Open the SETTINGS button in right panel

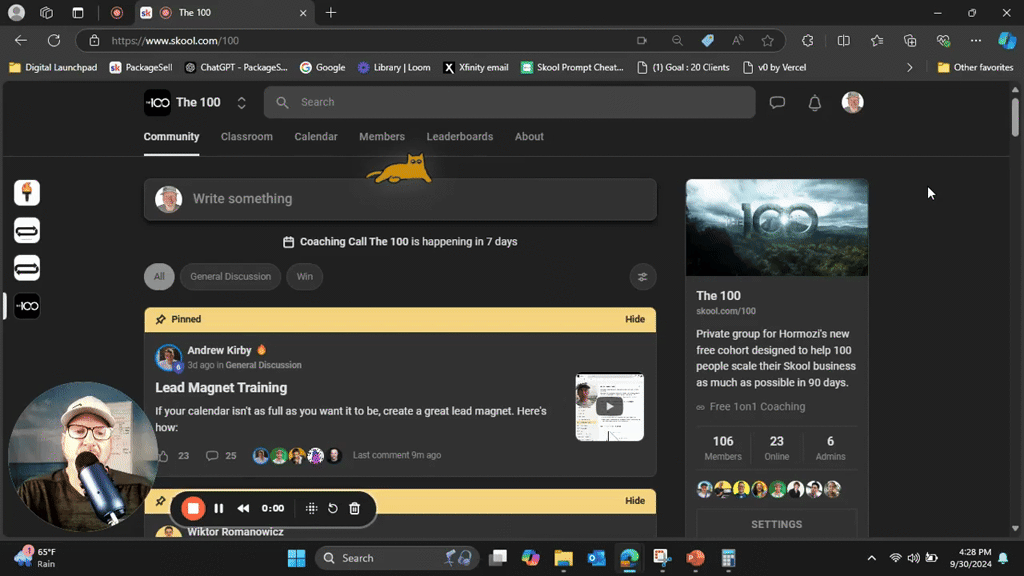coord(776,524)
